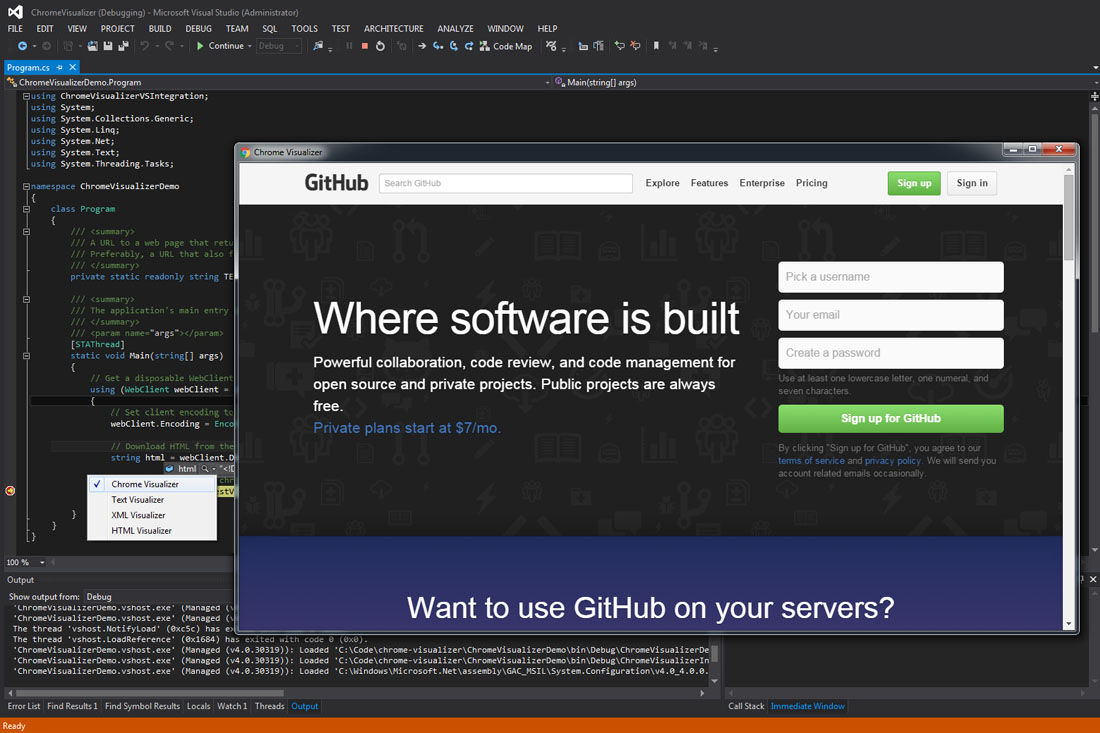This screenshot has height=733, width=1100.
Task: Click the Pricing link on GitHub
Action: [x=812, y=183]
